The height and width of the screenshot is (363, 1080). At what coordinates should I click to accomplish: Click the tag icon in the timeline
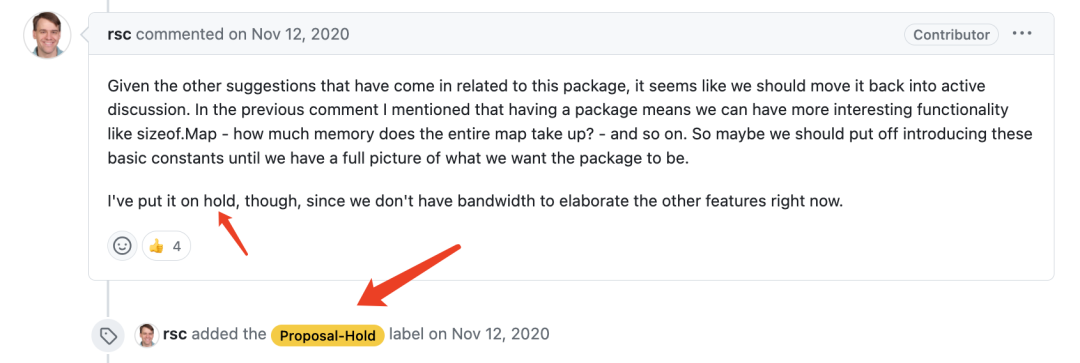(x=108, y=335)
